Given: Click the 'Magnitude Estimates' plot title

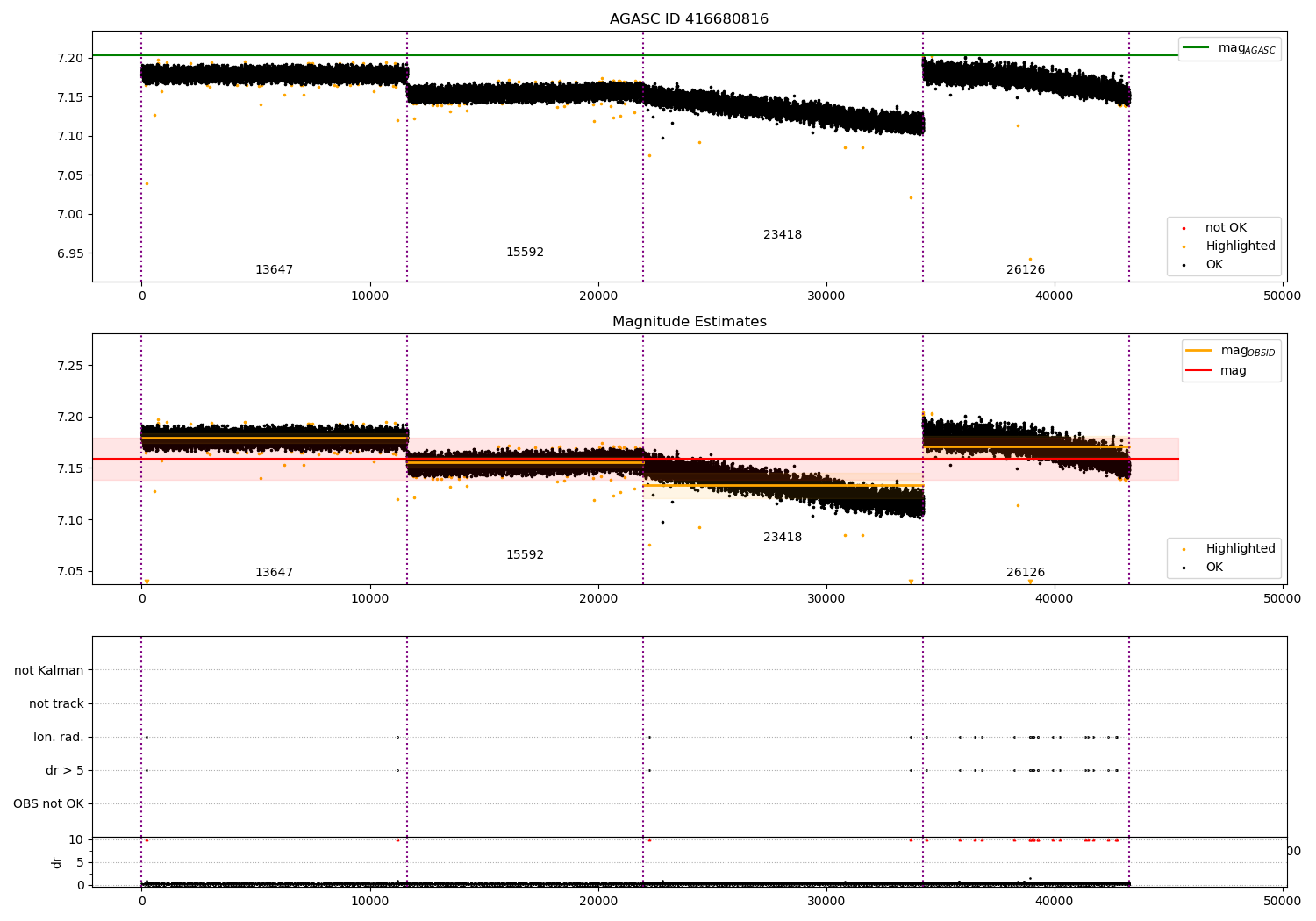Looking at the screenshot, I should (689, 322).
